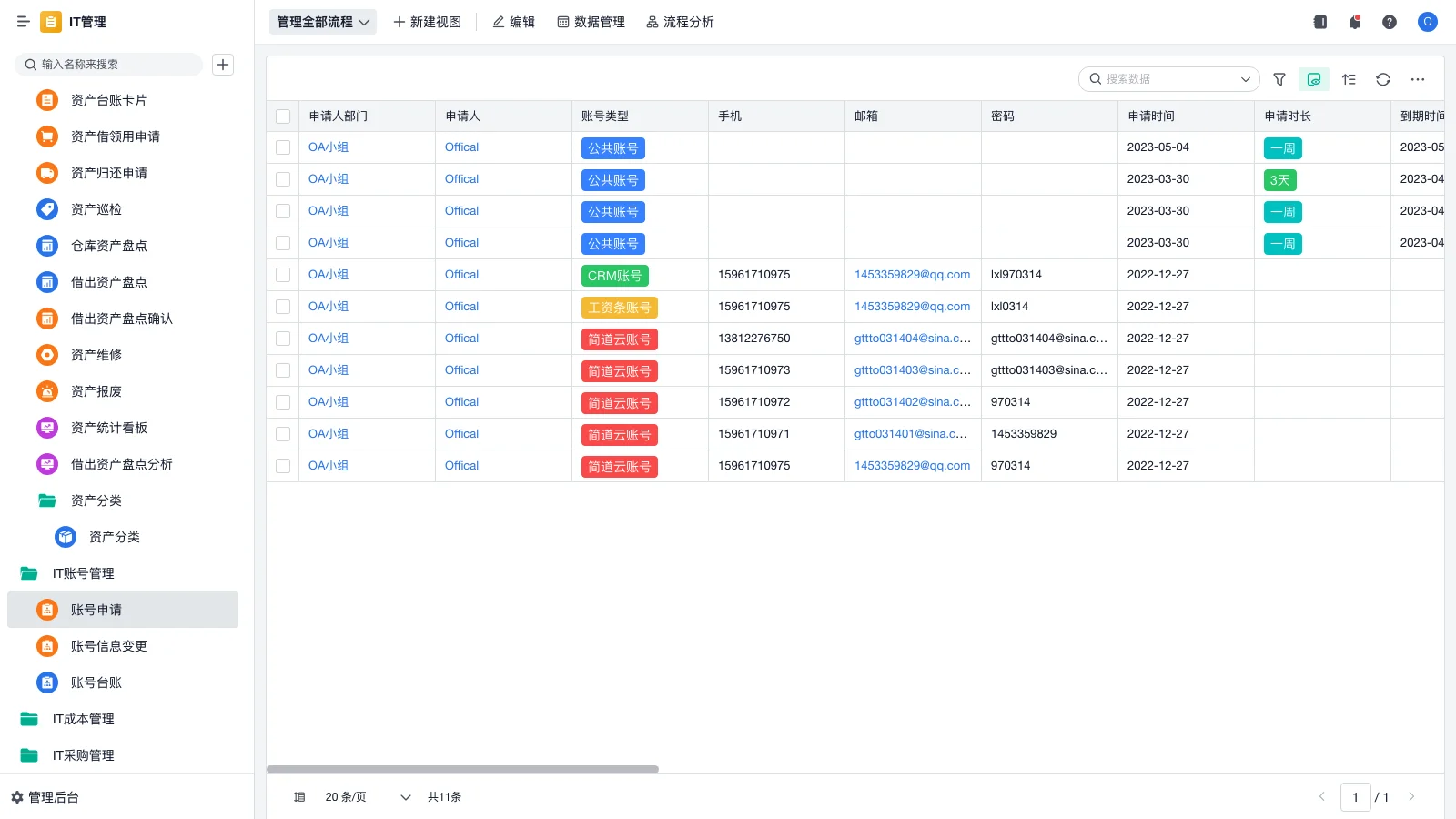This screenshot has height=819, width=1456.
Task: Click the 新建视图 button
Action: click(x=427, y=22)
